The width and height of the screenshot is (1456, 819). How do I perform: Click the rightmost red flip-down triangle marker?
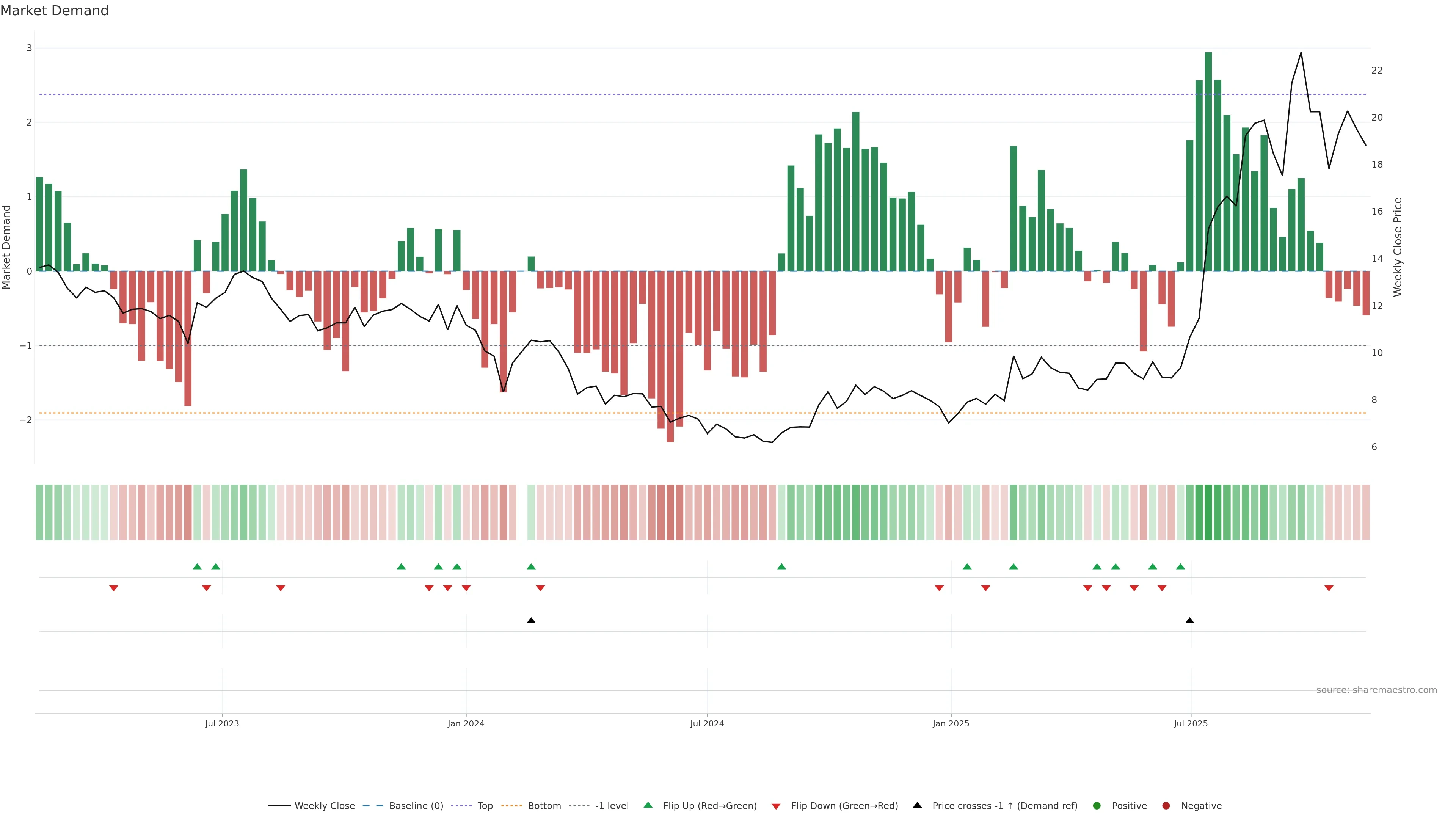point(1329,588)
